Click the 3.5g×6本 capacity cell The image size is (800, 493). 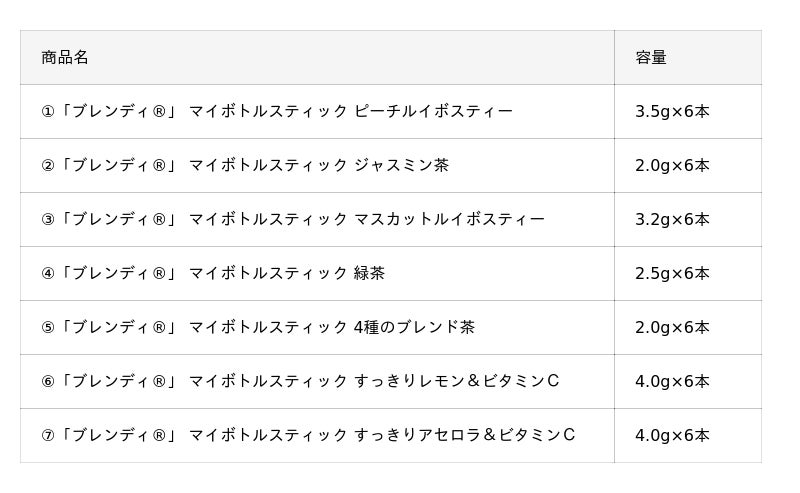click(x=672, y=111)
